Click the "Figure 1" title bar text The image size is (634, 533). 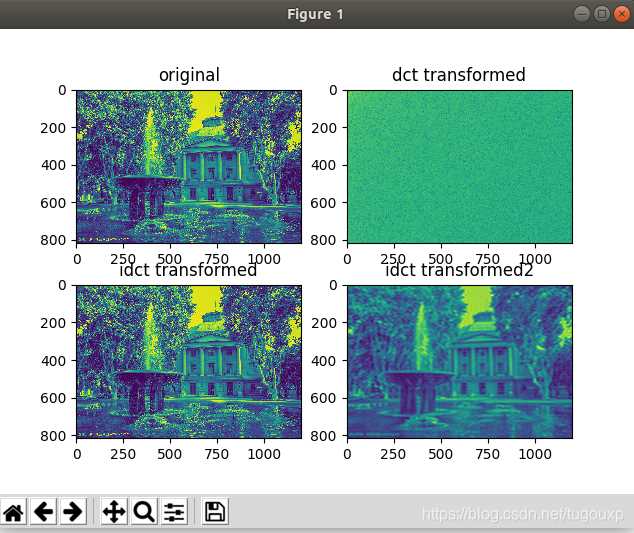click(316, 14)
